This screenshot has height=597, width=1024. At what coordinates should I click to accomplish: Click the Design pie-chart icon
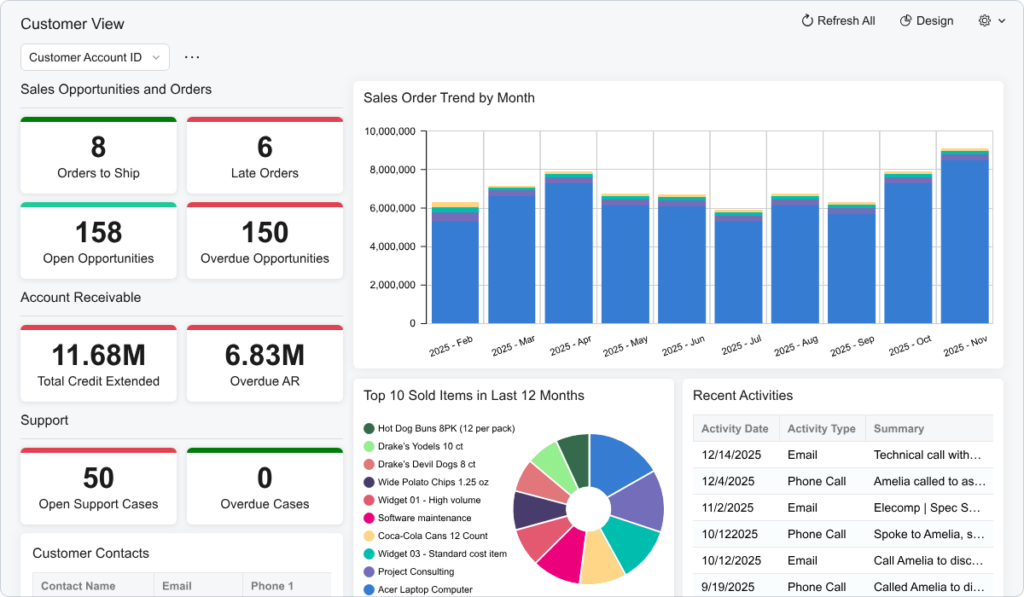click(905, 20)
